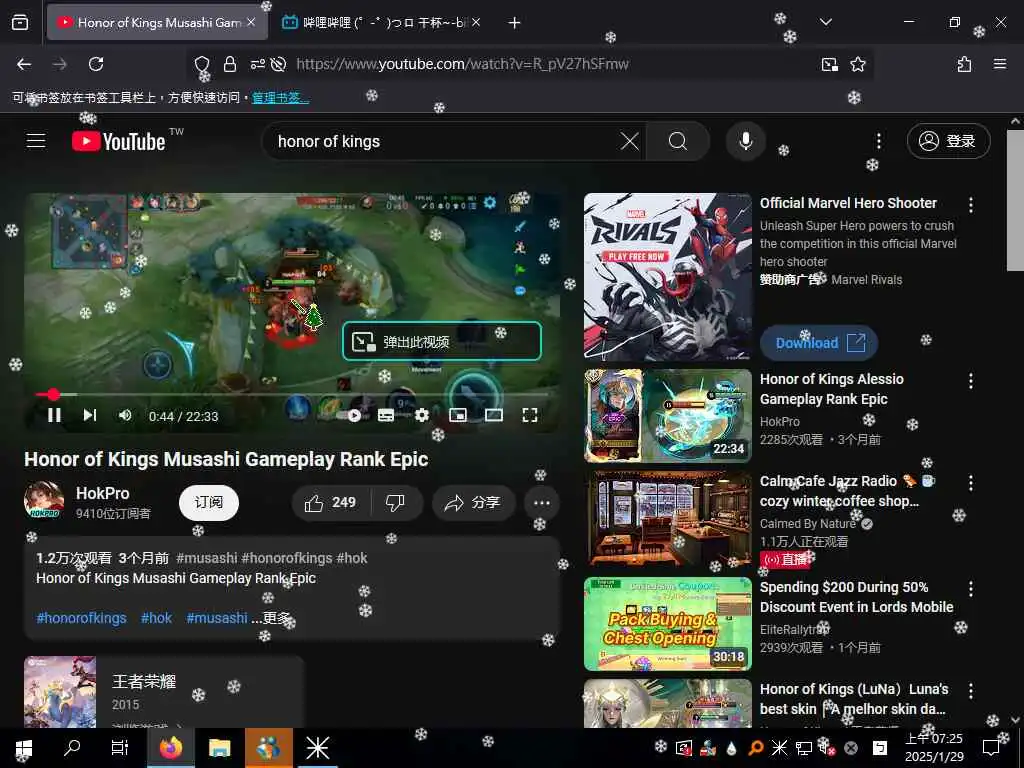Open the 王者荣耀 game card

(164, 692)
